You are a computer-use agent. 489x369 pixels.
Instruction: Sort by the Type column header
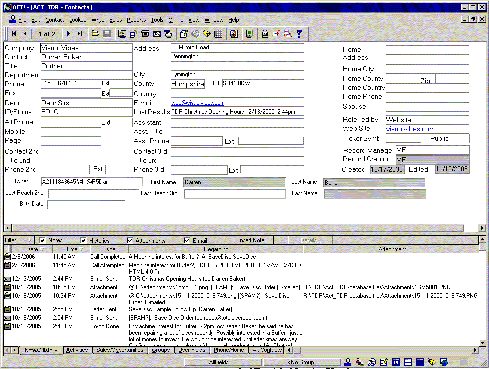coord(110,249)
